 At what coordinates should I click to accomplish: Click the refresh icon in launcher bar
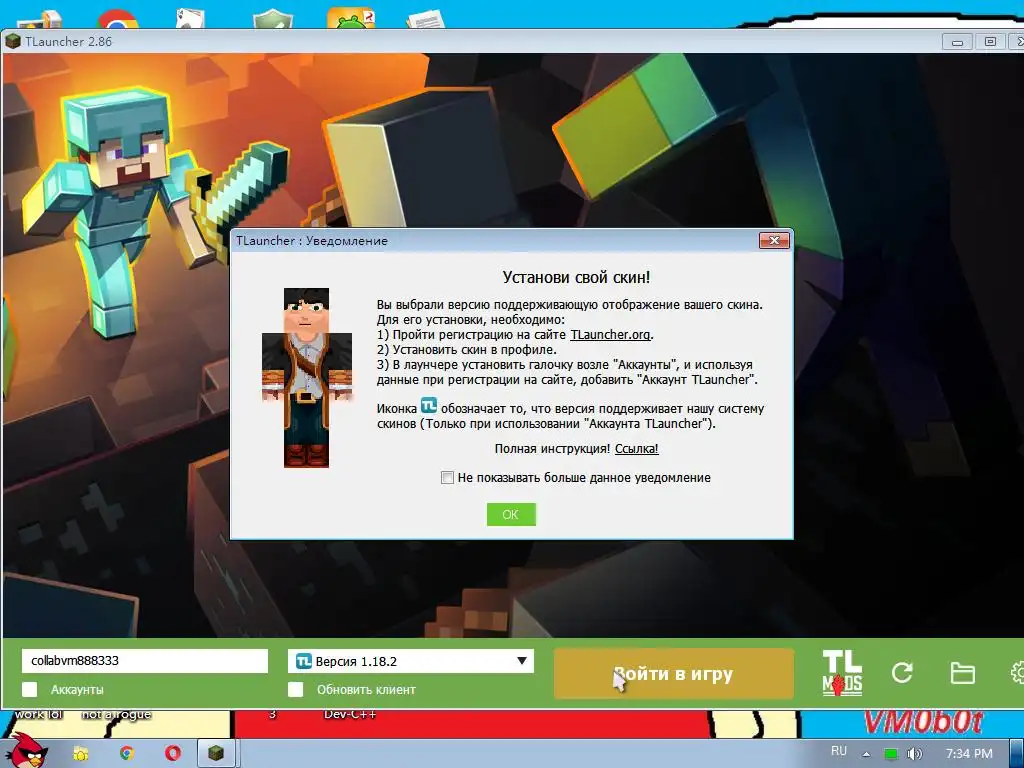[x=902, y=673]
